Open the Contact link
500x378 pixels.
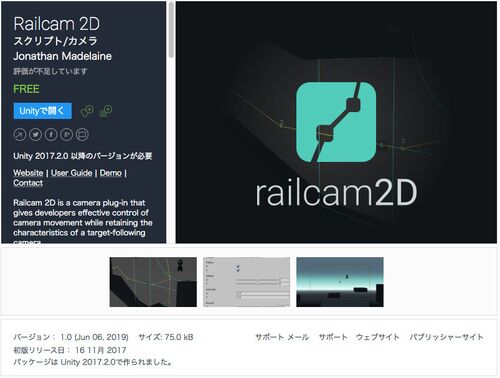(28, 183)
